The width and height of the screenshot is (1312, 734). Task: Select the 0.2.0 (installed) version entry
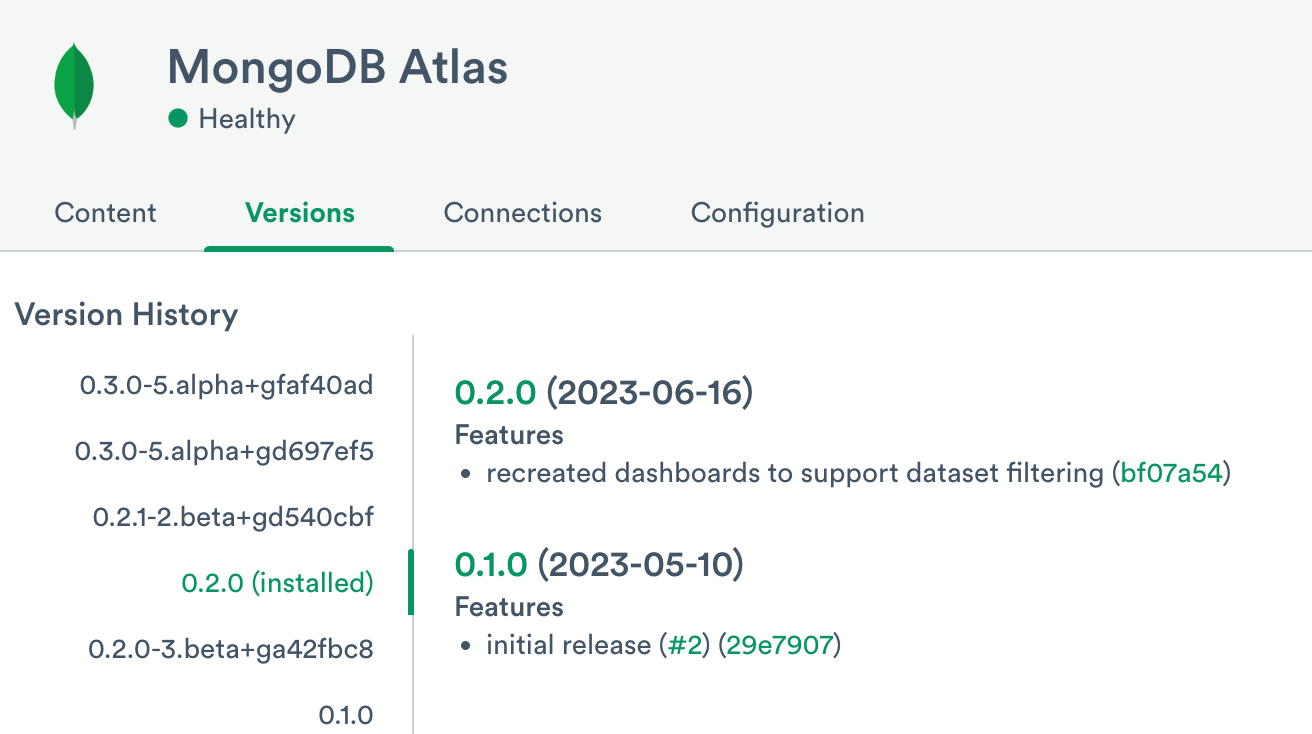pos(278,583)
